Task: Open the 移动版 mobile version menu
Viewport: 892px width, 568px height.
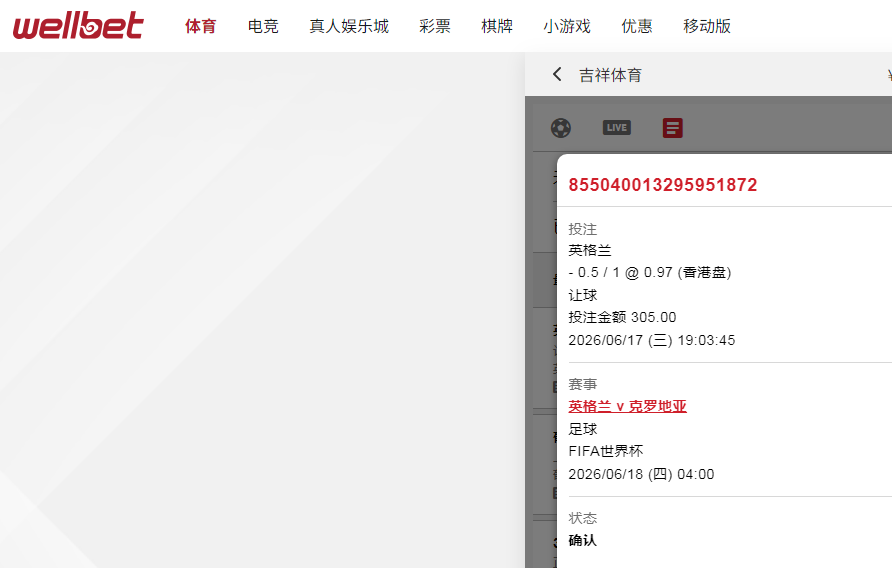Action: coord(707,26)
